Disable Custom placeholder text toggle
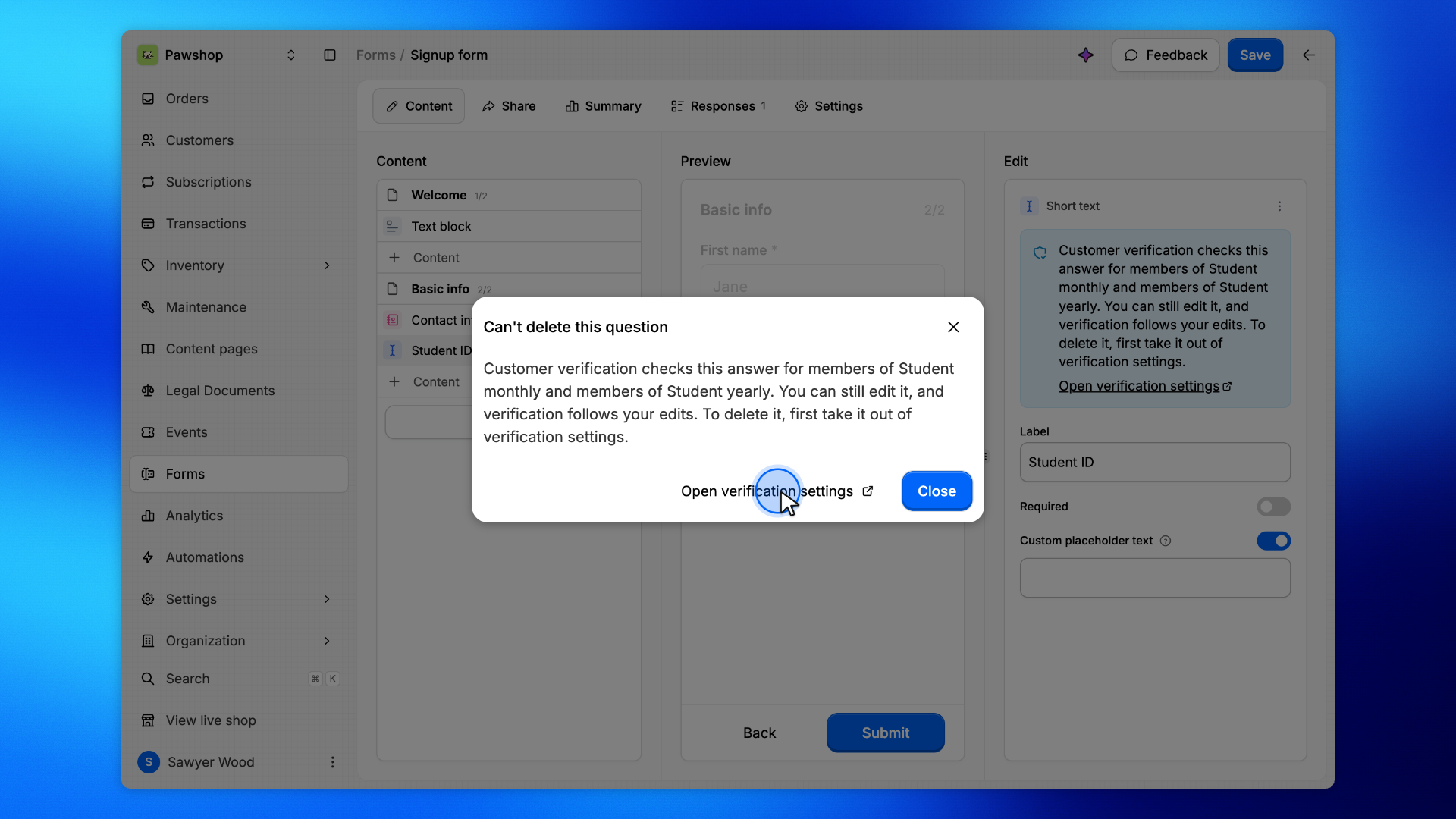 point(1273,541)
